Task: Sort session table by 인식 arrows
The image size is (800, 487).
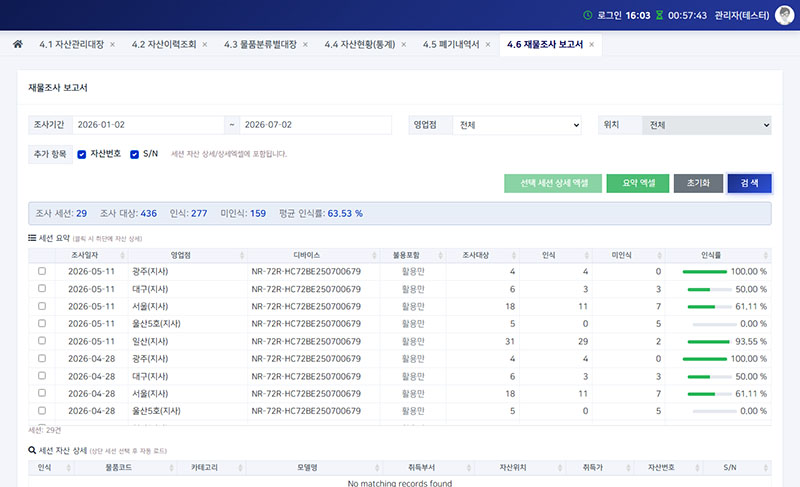Action: coord(586,255)
